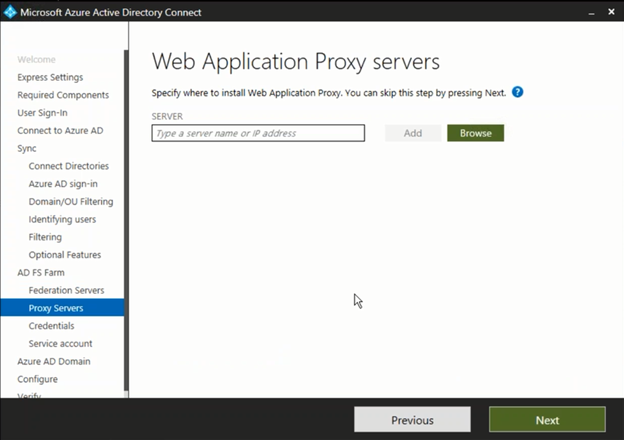The width and height of the screenshot is (624, 440).
Task: Select the Sync section
Action: (x=27, y=148)
